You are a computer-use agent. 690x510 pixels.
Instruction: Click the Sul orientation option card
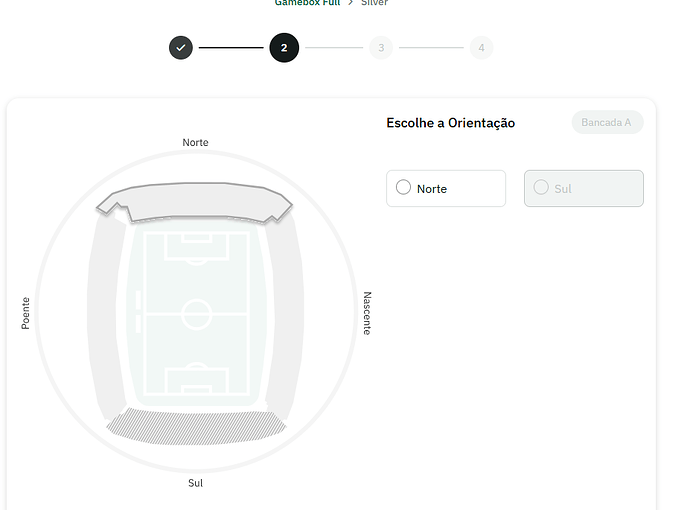point(584,188)
